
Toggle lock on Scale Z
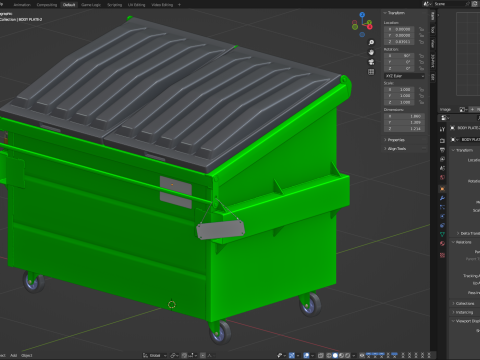(x=422, y=102)
